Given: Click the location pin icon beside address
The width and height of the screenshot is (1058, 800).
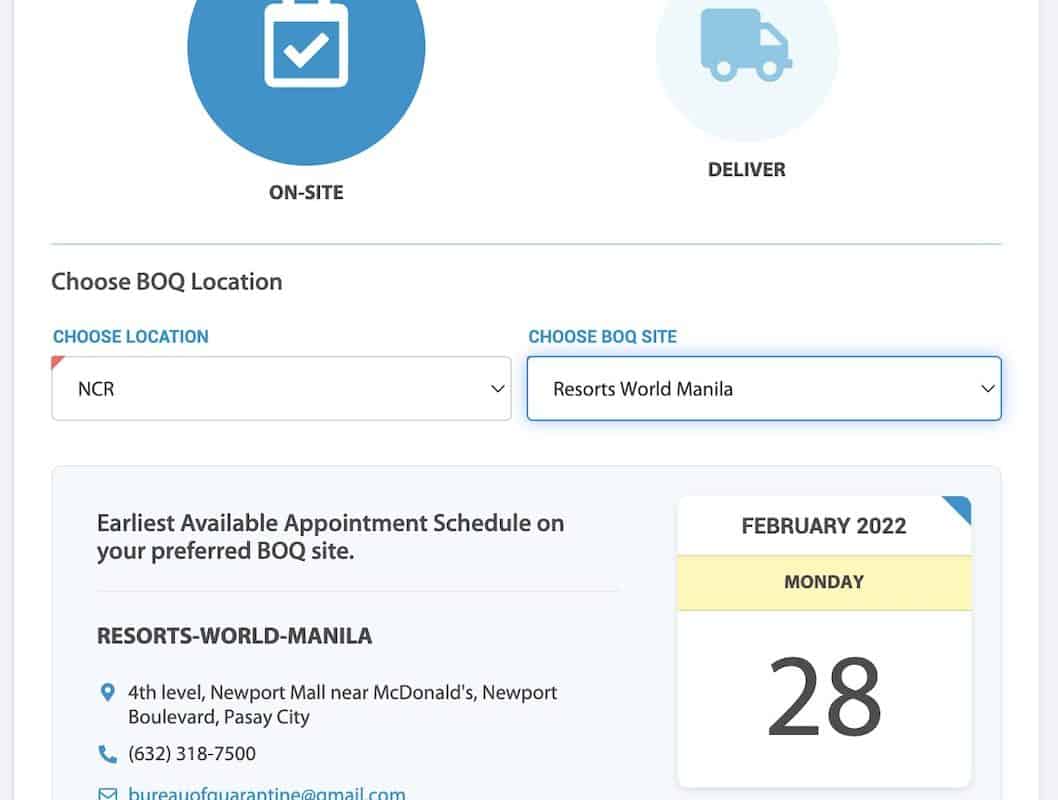Looking at the screenshot, I should [108, 692].
